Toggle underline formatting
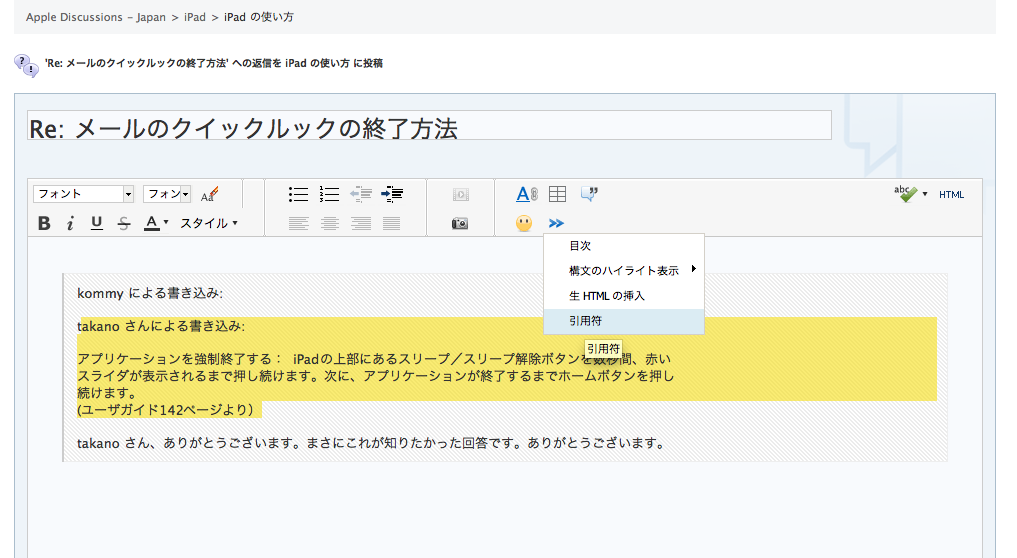This screenshot has height=558, width=1017. (x=97, y=223)
